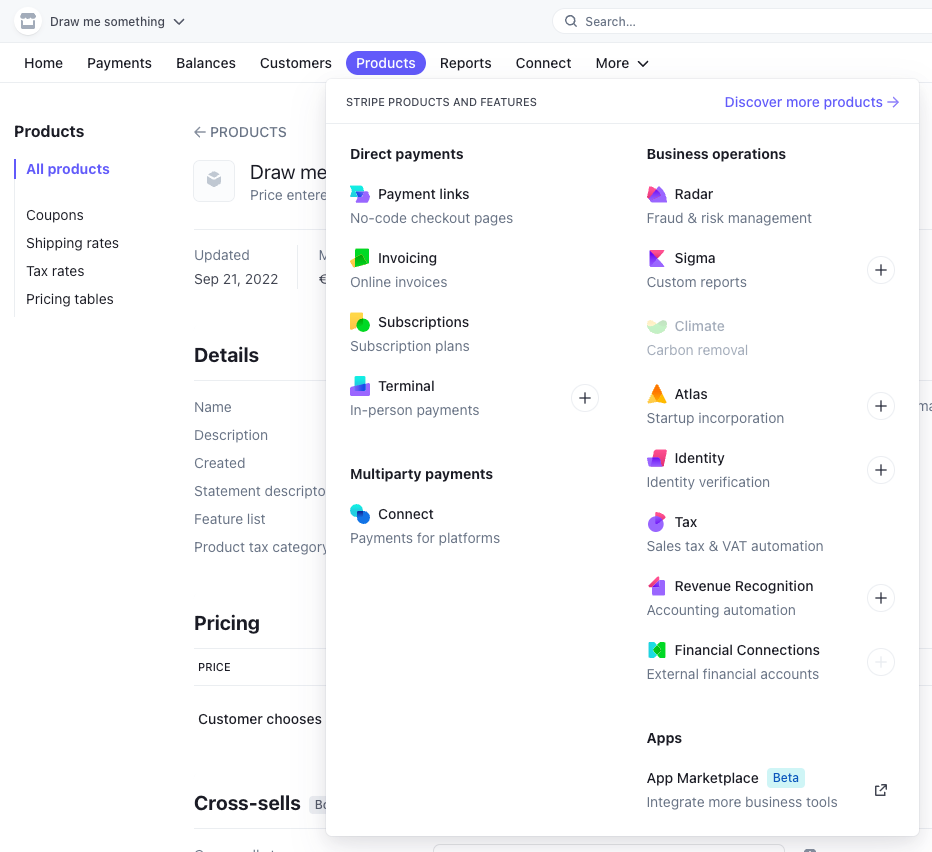
Task: Open the Payments tab
Action: 119,63
